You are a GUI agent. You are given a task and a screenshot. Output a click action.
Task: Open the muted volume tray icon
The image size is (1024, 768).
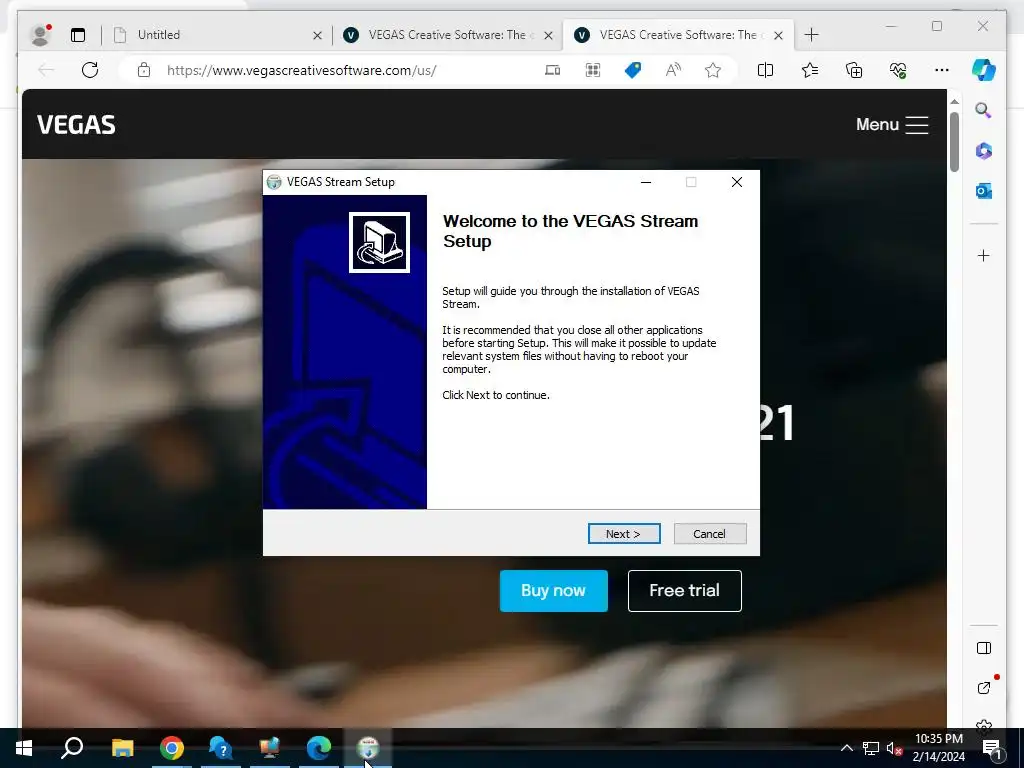894,748
